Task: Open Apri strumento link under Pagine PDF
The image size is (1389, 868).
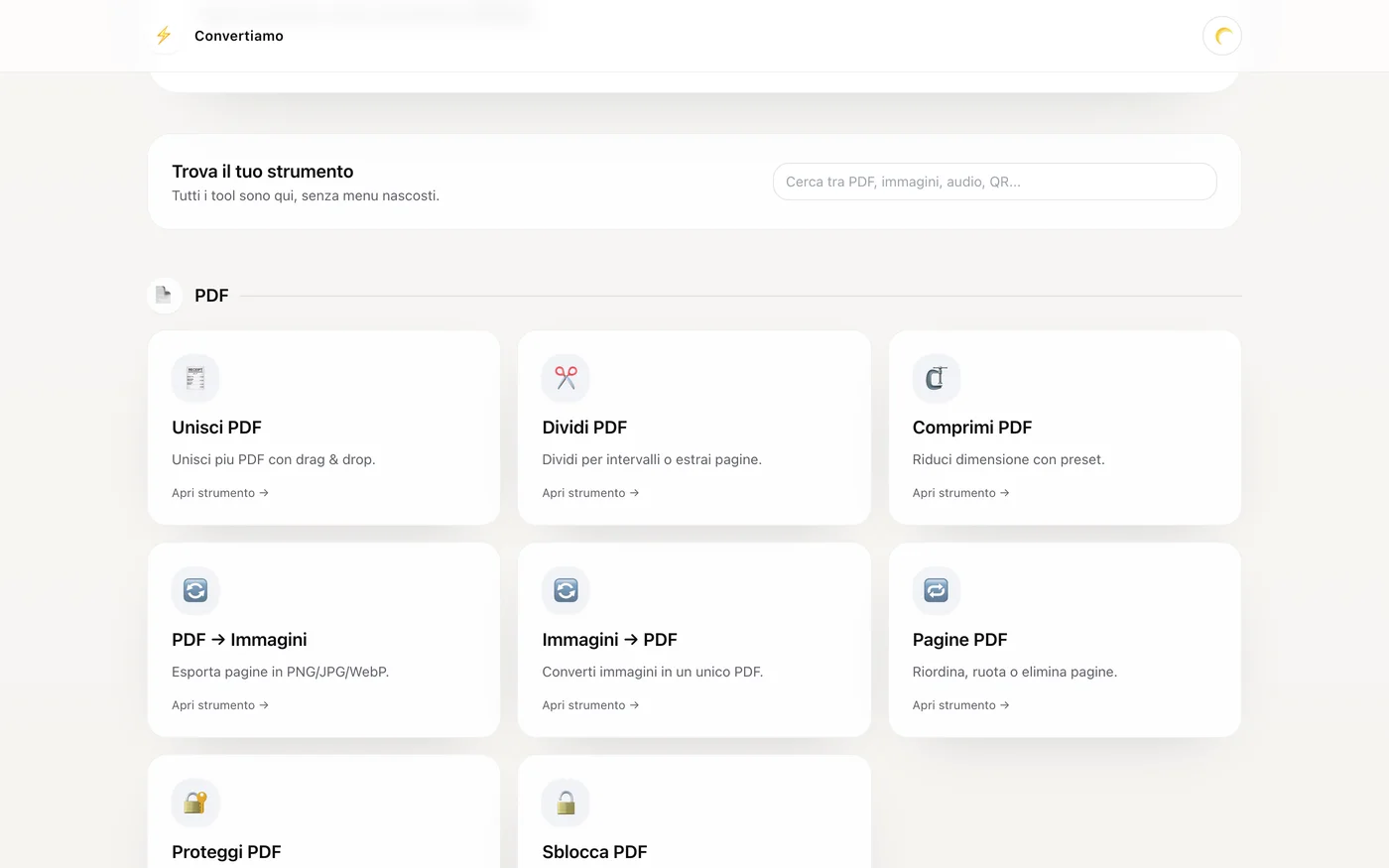Action: (x=960, y=705)
